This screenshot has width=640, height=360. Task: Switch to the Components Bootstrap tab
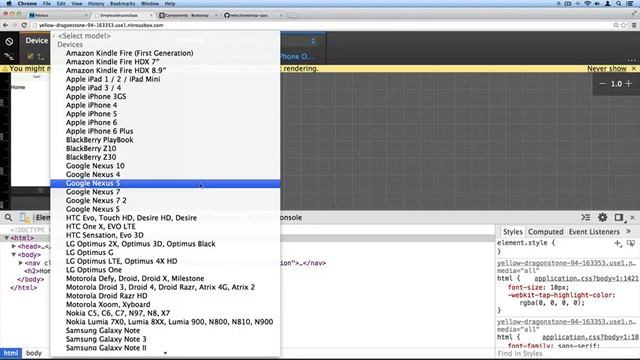tap(188, 15)
